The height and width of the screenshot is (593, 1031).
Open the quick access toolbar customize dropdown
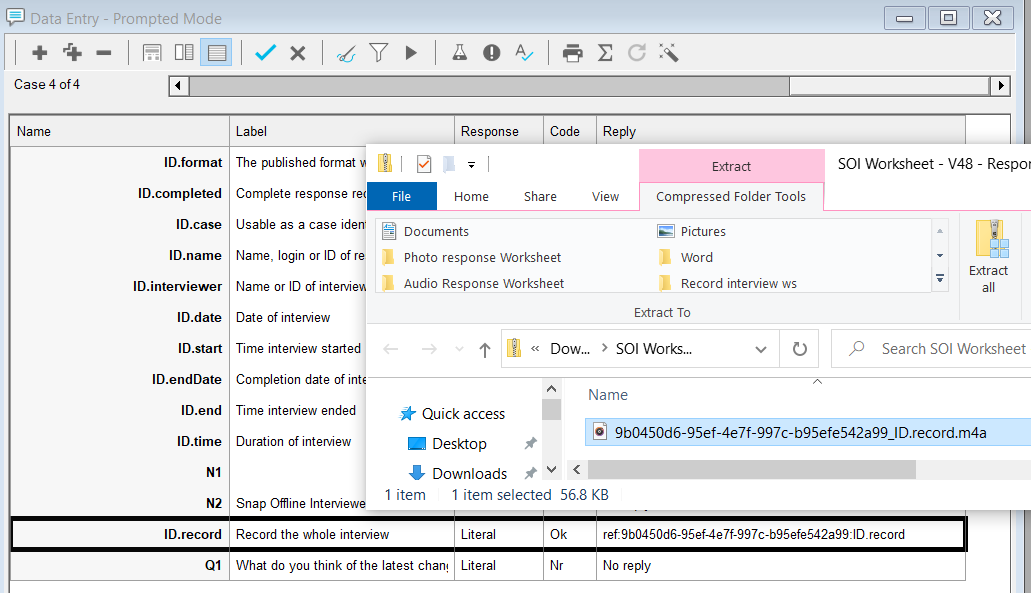(471, 164)
